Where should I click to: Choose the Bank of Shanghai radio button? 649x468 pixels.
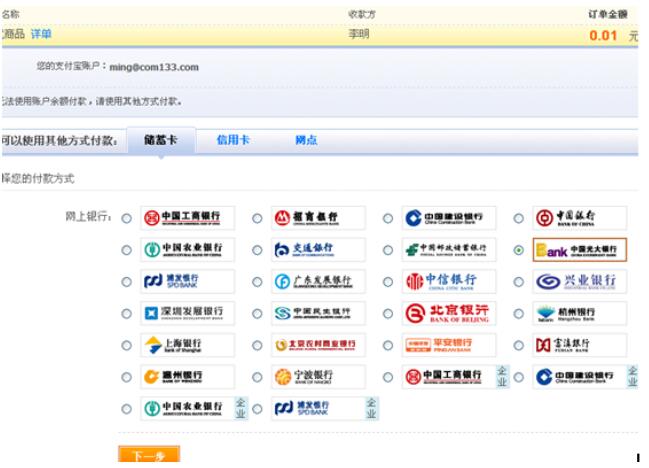click(x=126, y=346)
